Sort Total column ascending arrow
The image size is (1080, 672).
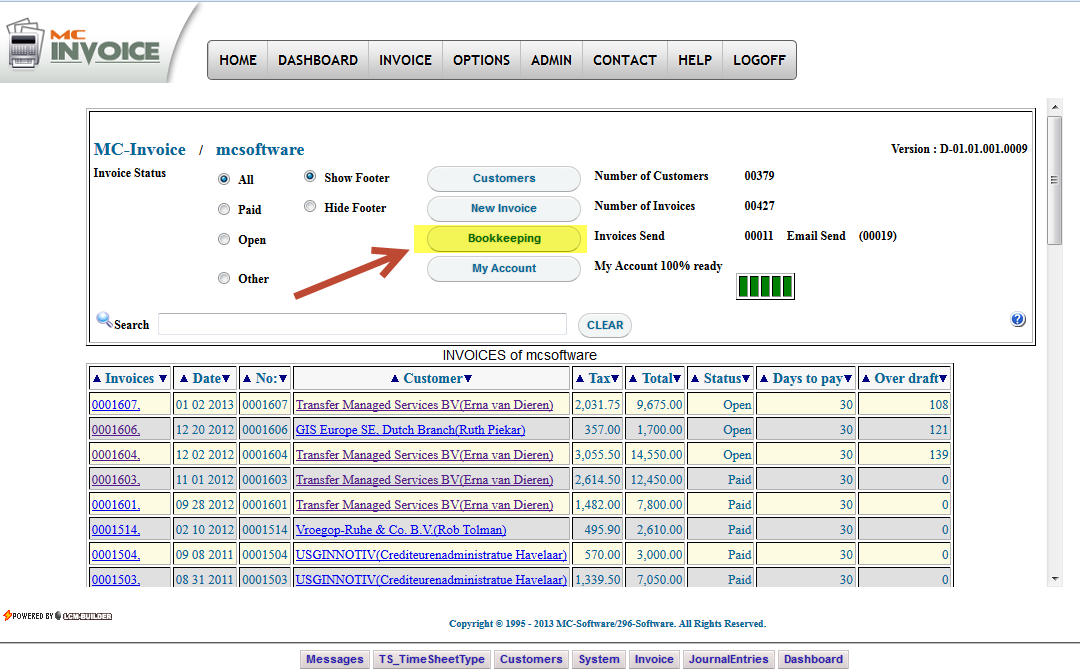click(633, 379)
